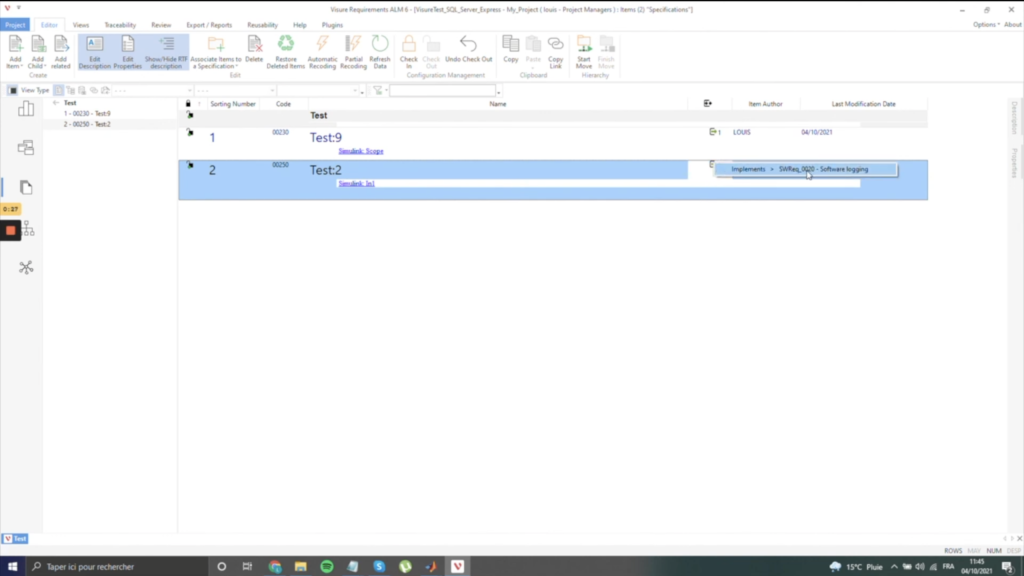Click the Check In padlock icon
This screenshot has width=1024, height=576.
pyautogui.click(x=408, y=44)
